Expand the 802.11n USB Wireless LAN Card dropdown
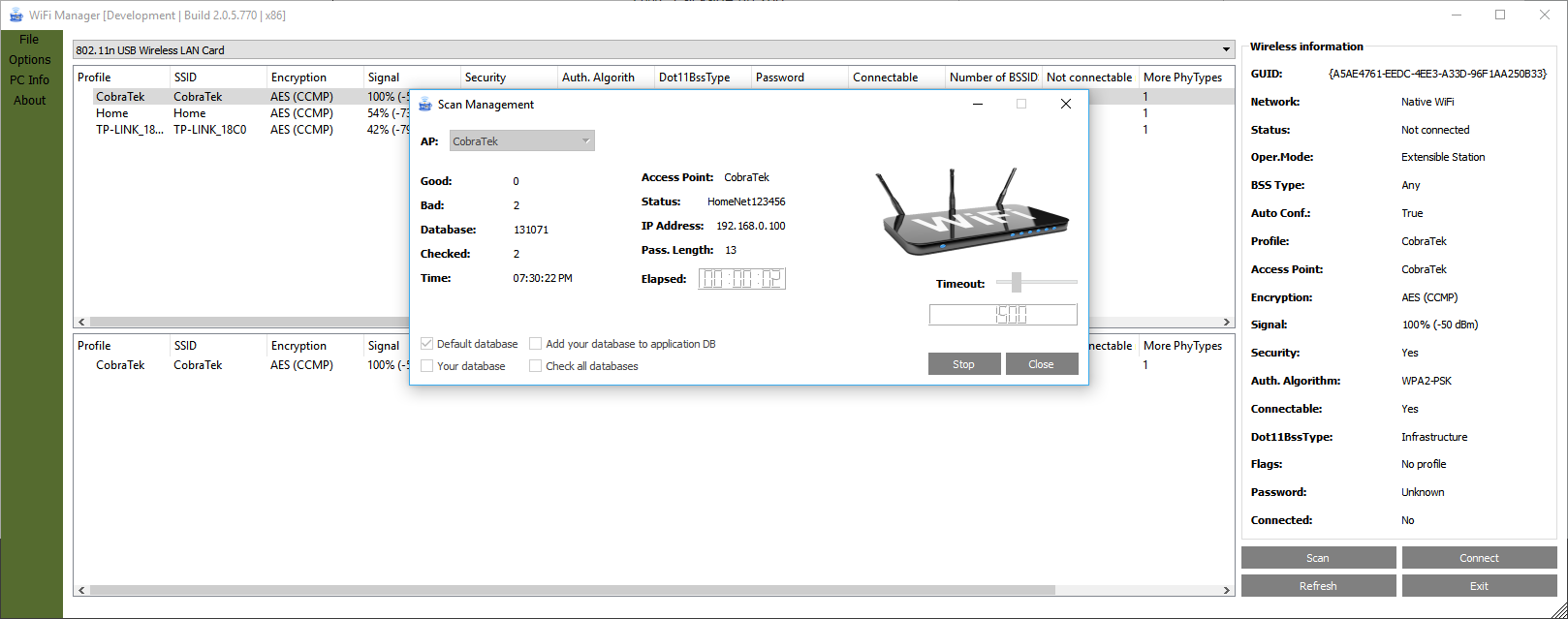The width and height of the screenshot is (1568, 619). [1226, 50]
